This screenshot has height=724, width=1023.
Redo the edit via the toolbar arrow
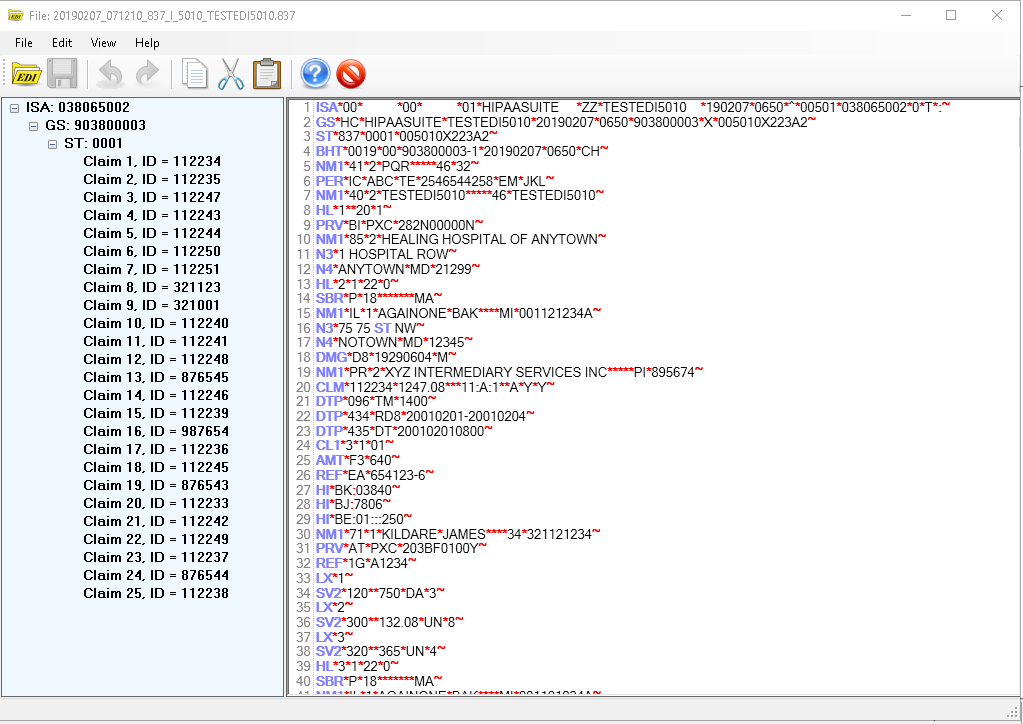(147, 74)
